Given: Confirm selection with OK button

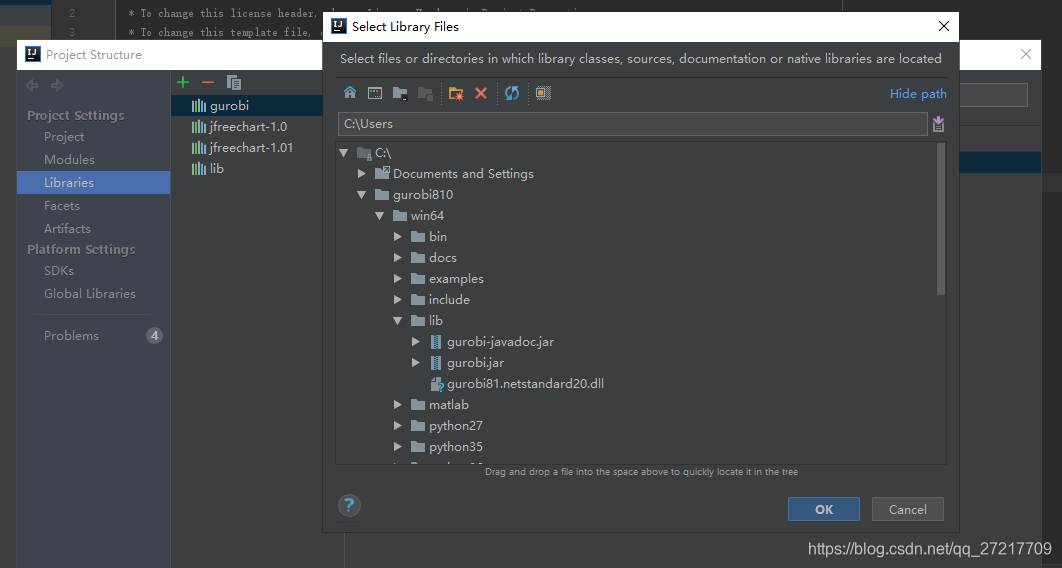Looking at the screenshot, I should 824,509.
